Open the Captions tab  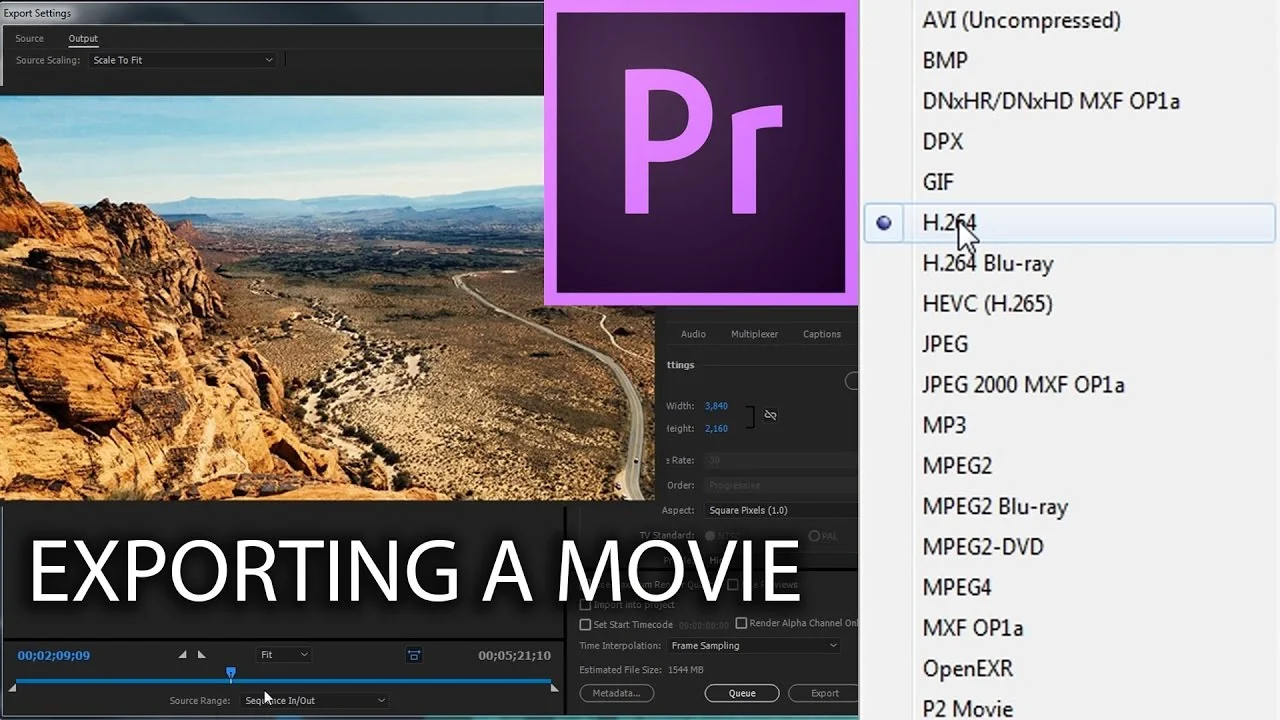coord(822,334)
